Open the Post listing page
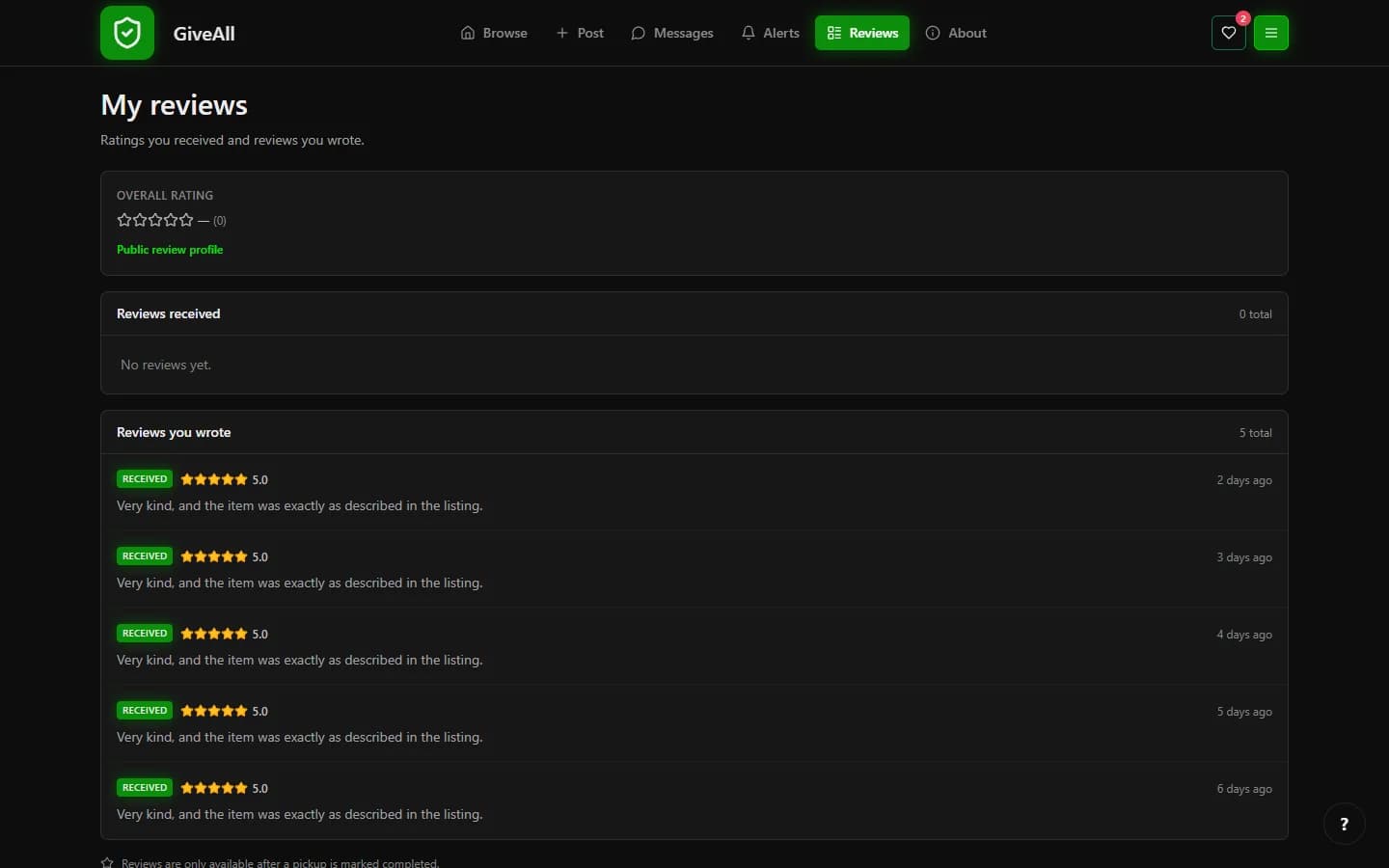Image resolution: width=1389 pixels, height=868 pixels. click(x=580, y=33)
